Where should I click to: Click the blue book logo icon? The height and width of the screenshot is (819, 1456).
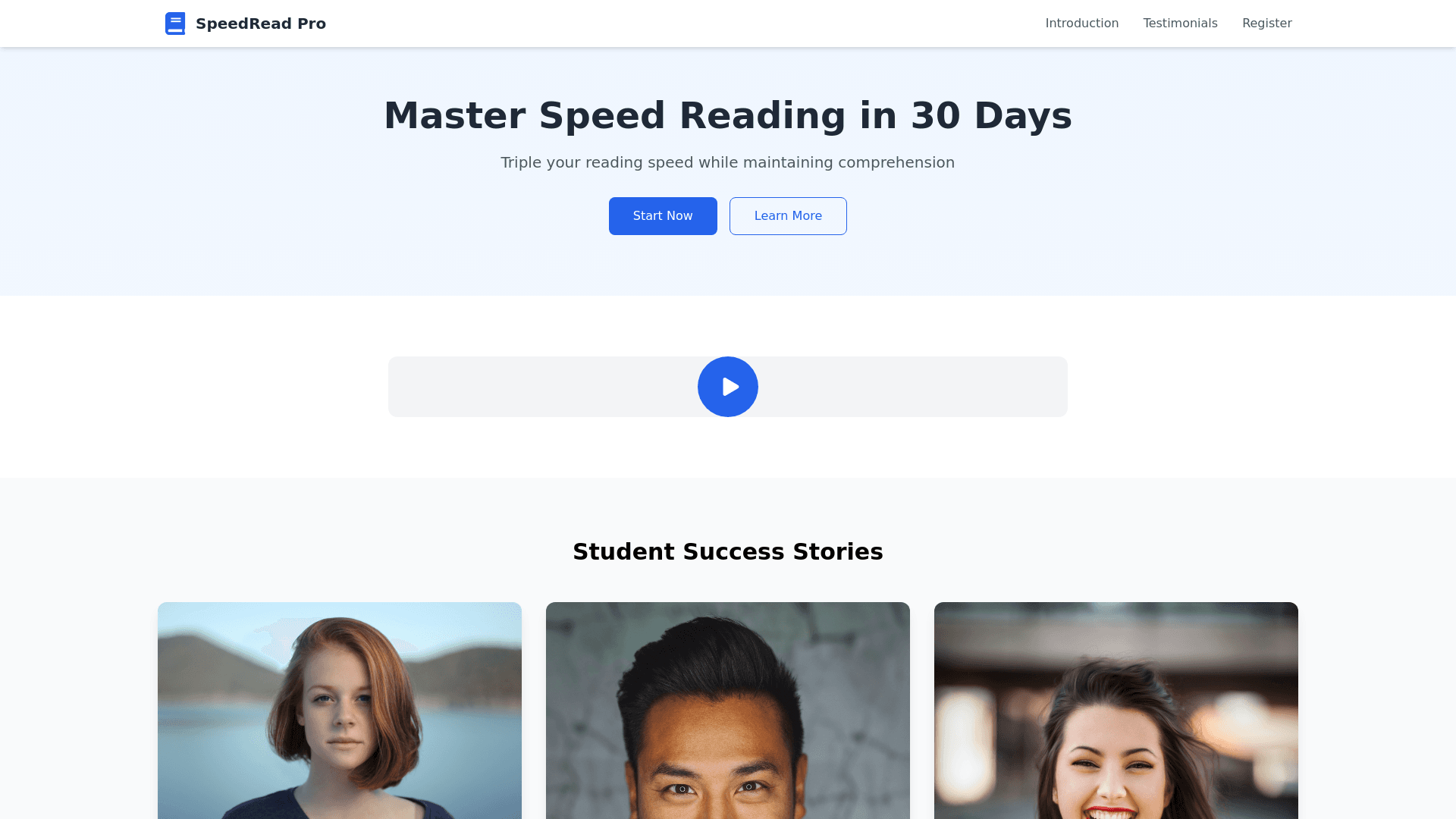[x=175, y=24]
